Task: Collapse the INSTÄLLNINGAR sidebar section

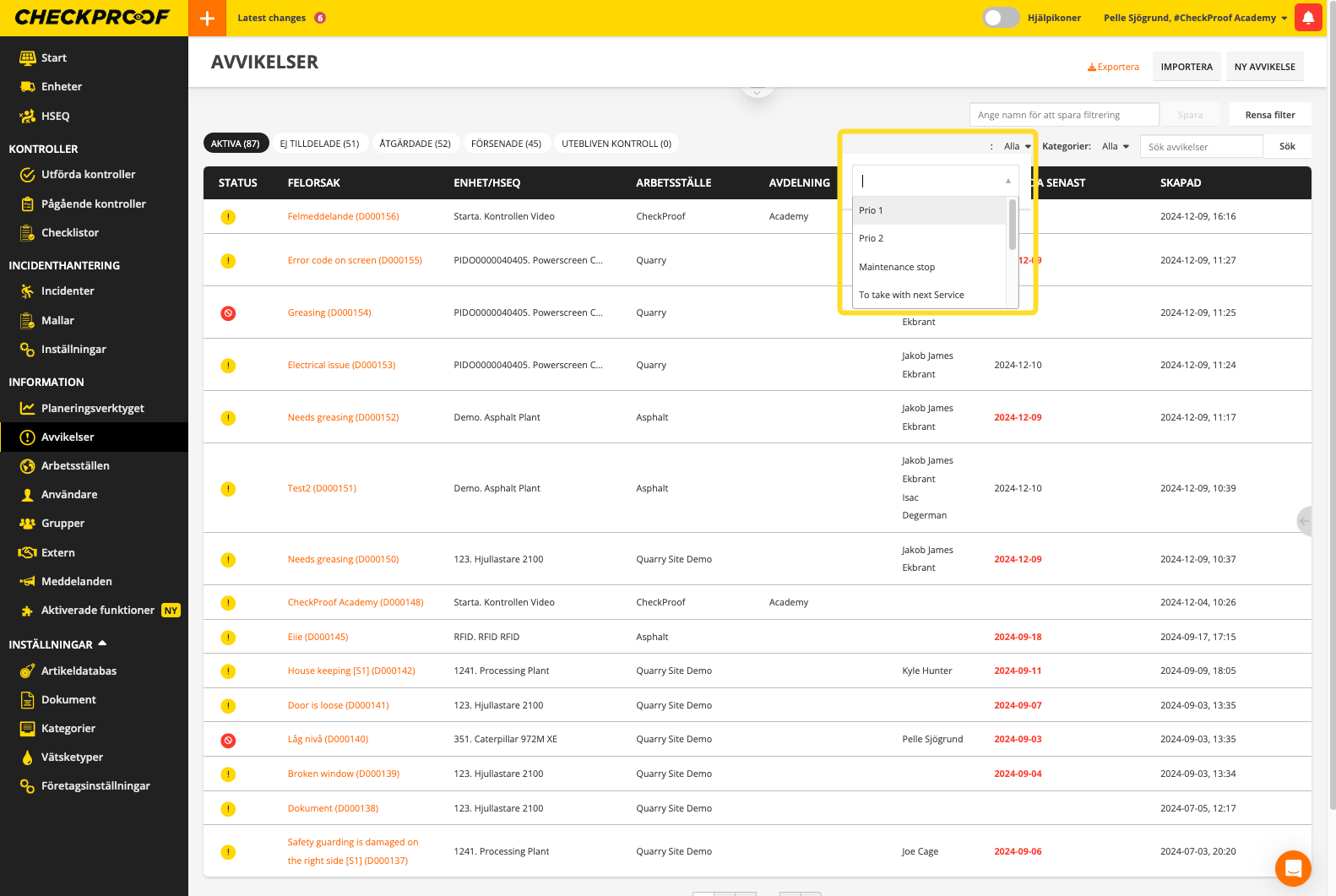Action: [x=102, y=643]
